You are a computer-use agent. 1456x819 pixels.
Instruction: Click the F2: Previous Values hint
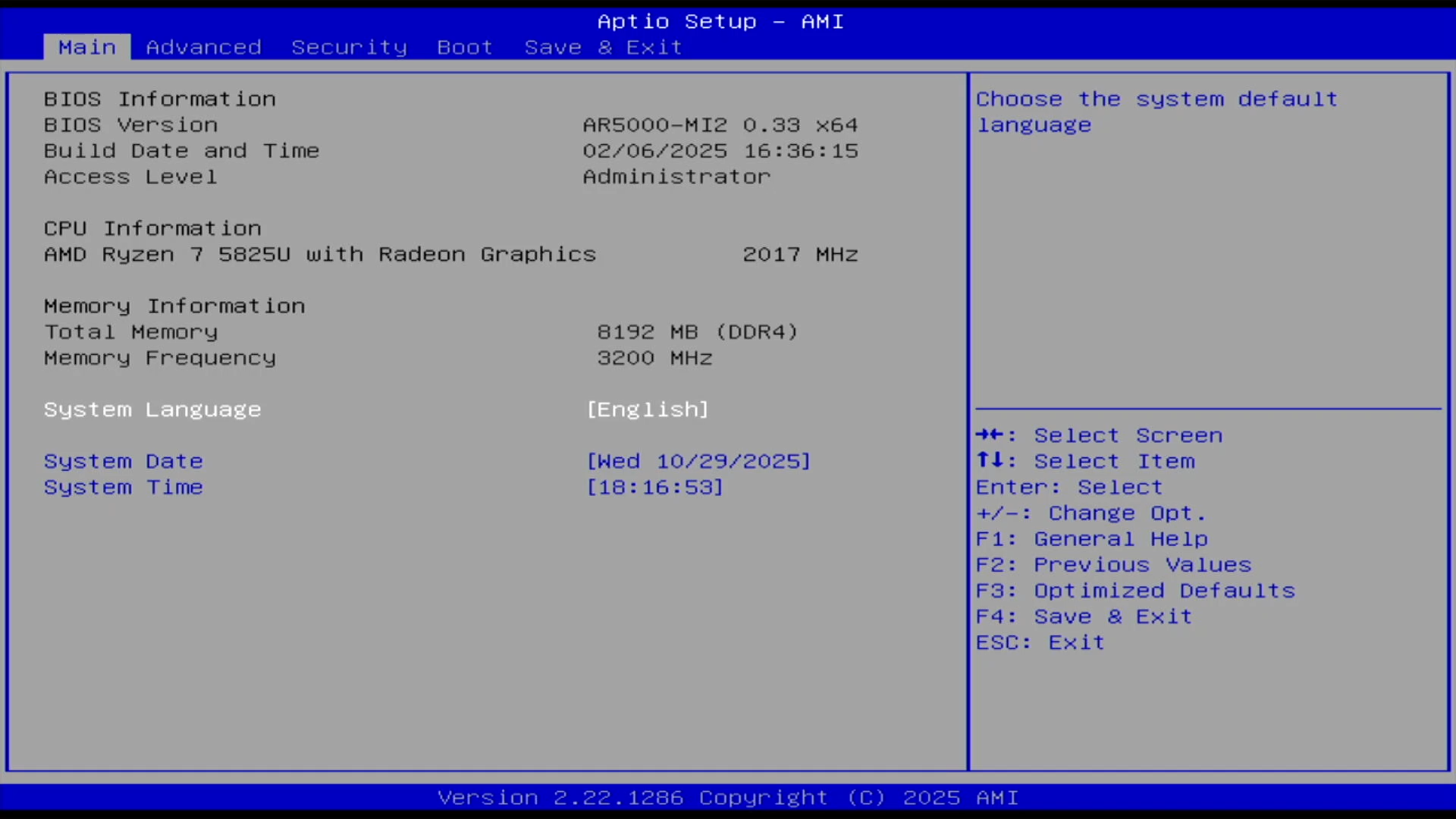click(1113, 565)
